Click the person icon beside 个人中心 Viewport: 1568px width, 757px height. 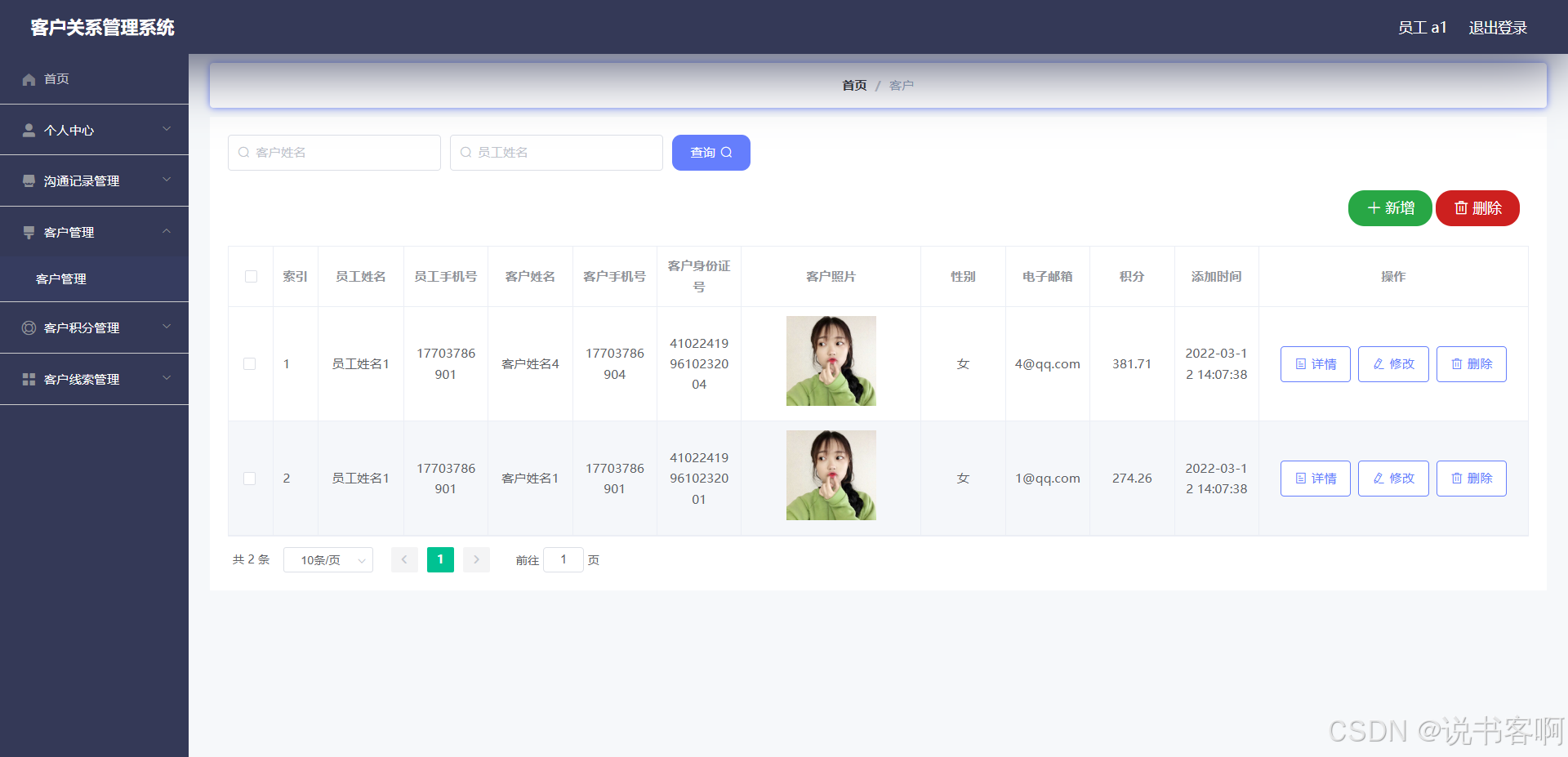(x=29, y=130)
